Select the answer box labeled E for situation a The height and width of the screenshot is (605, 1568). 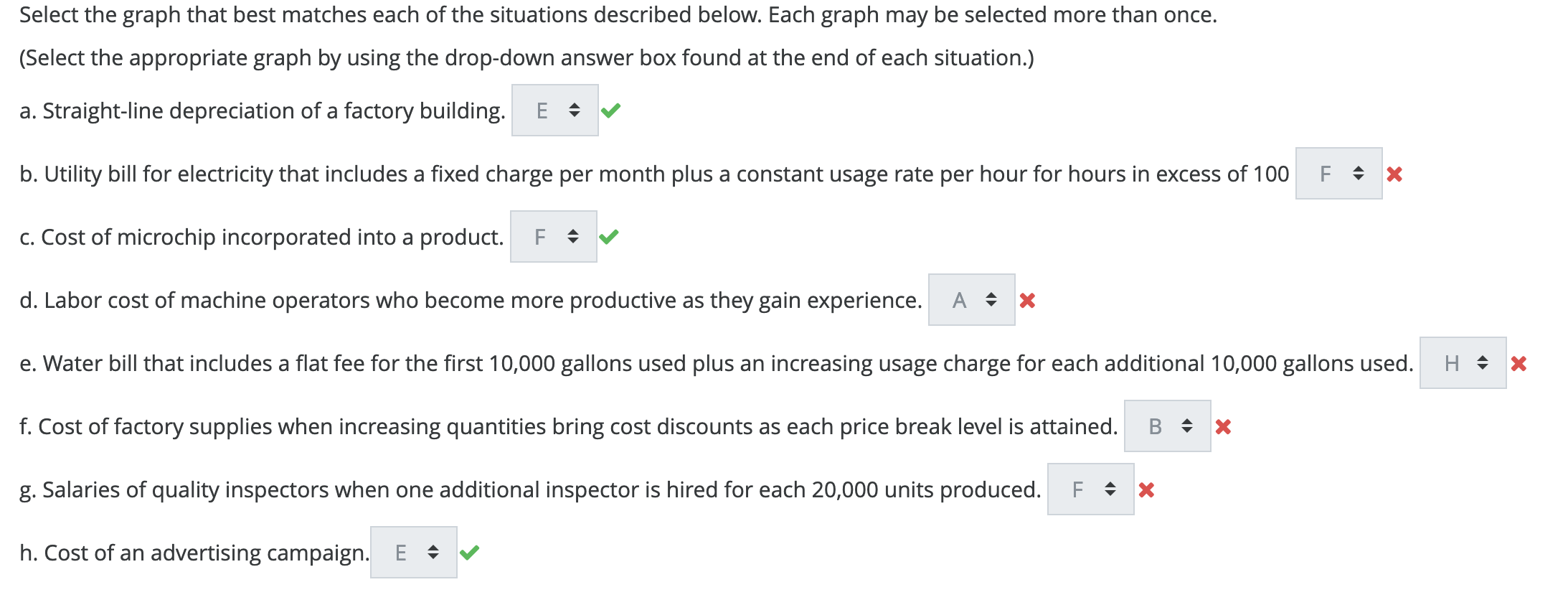pos(554,111)
